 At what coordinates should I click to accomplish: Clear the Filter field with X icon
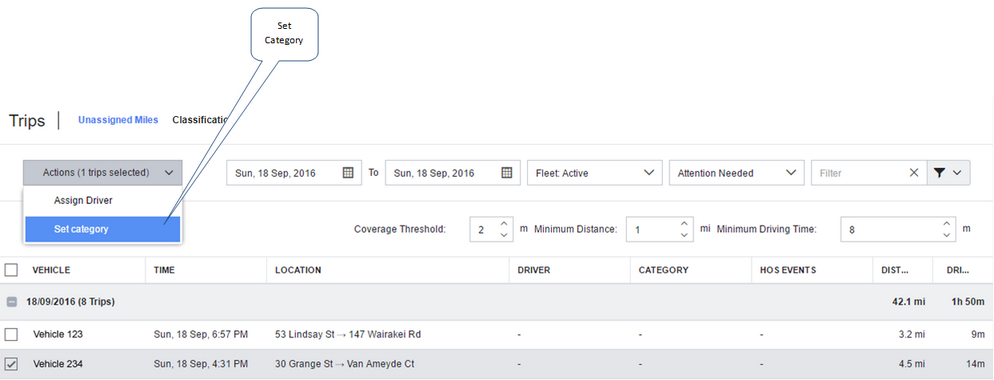[913, 173]
